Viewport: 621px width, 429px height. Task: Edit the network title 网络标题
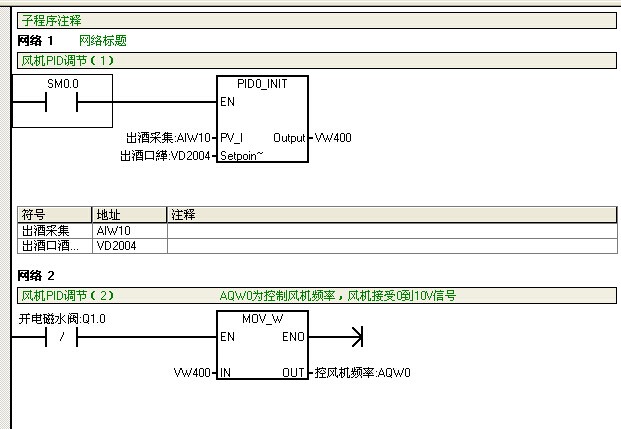(103, 40)
